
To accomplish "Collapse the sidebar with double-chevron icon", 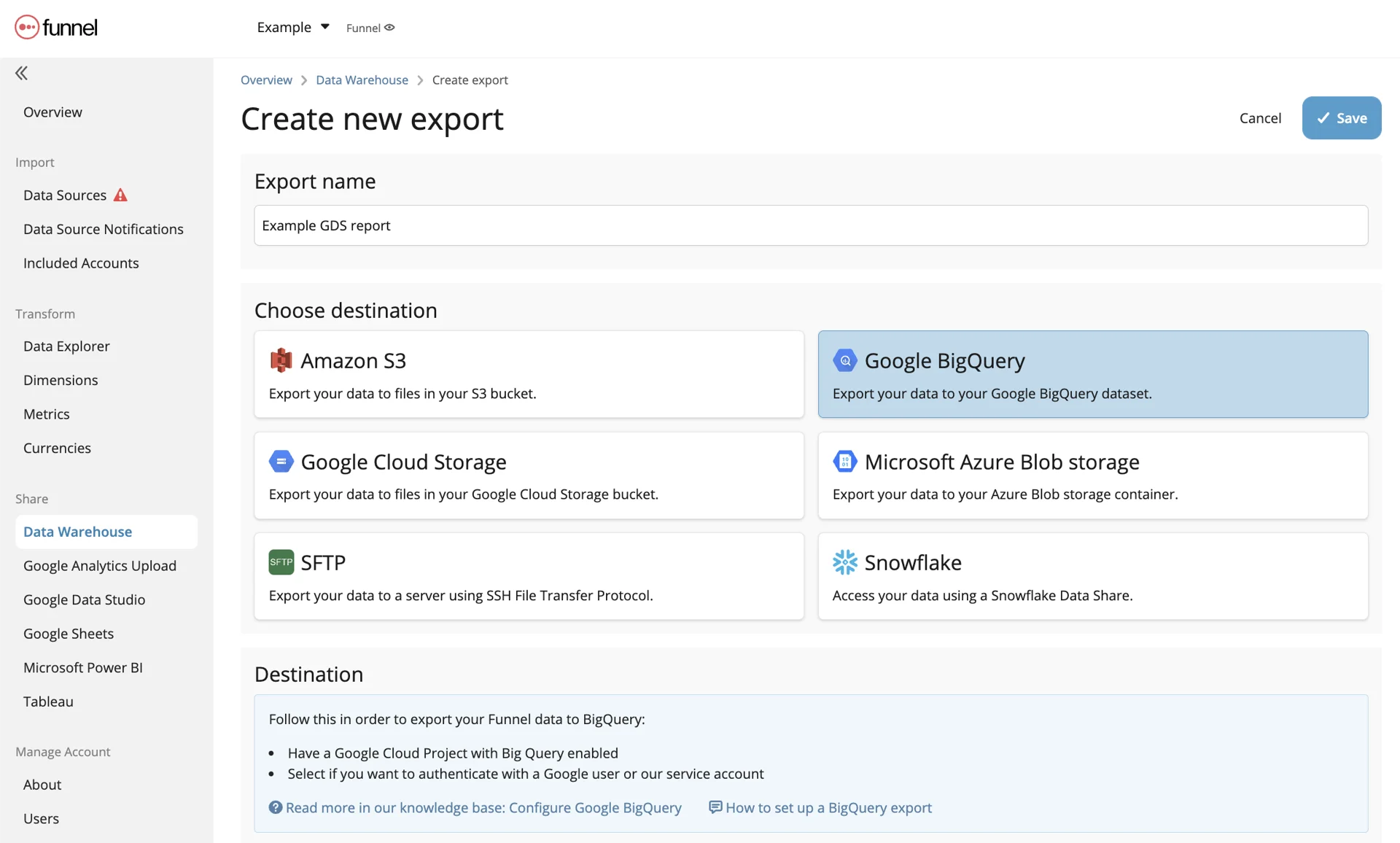I will click(21, 73).
